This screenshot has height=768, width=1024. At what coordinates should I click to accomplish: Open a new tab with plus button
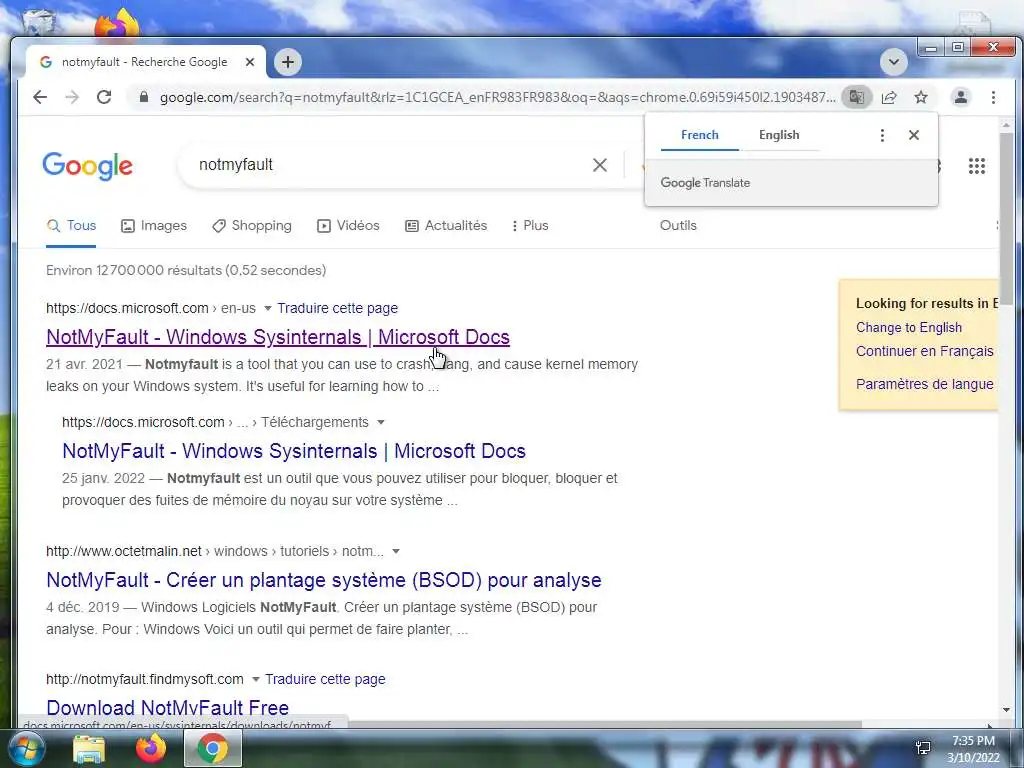(288, 62)
